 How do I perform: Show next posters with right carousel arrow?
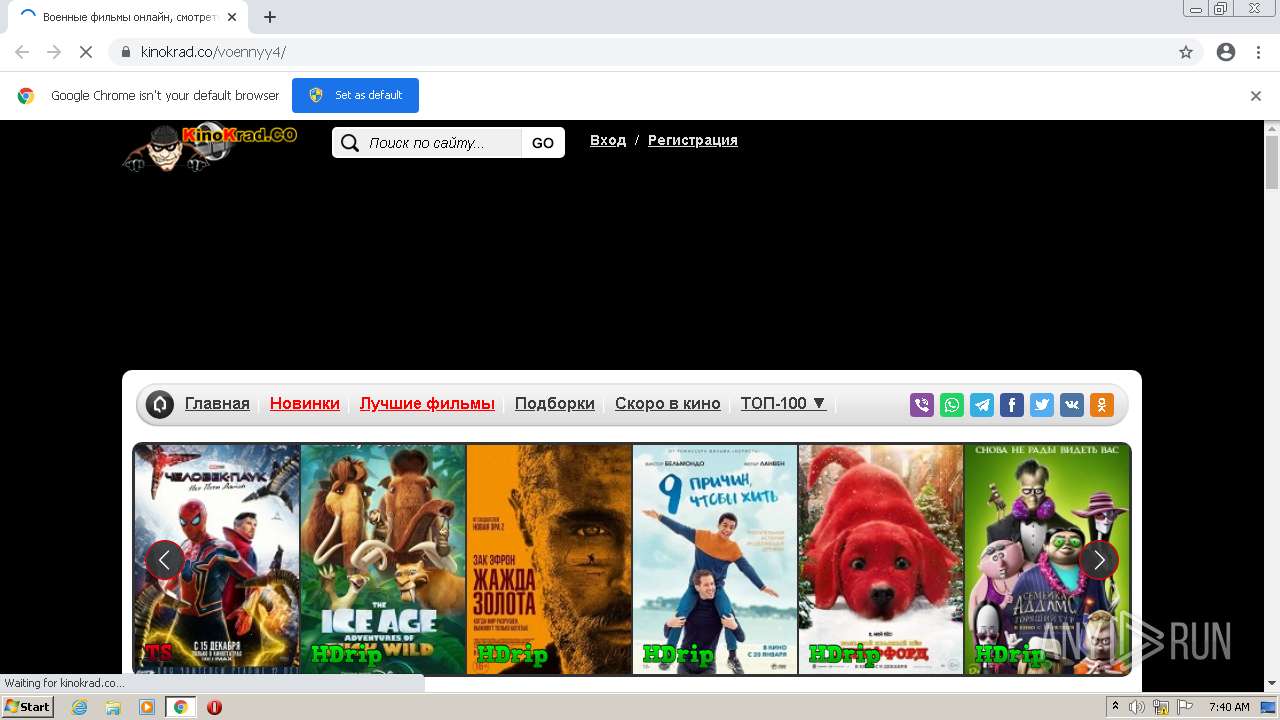pos(1099,560)
